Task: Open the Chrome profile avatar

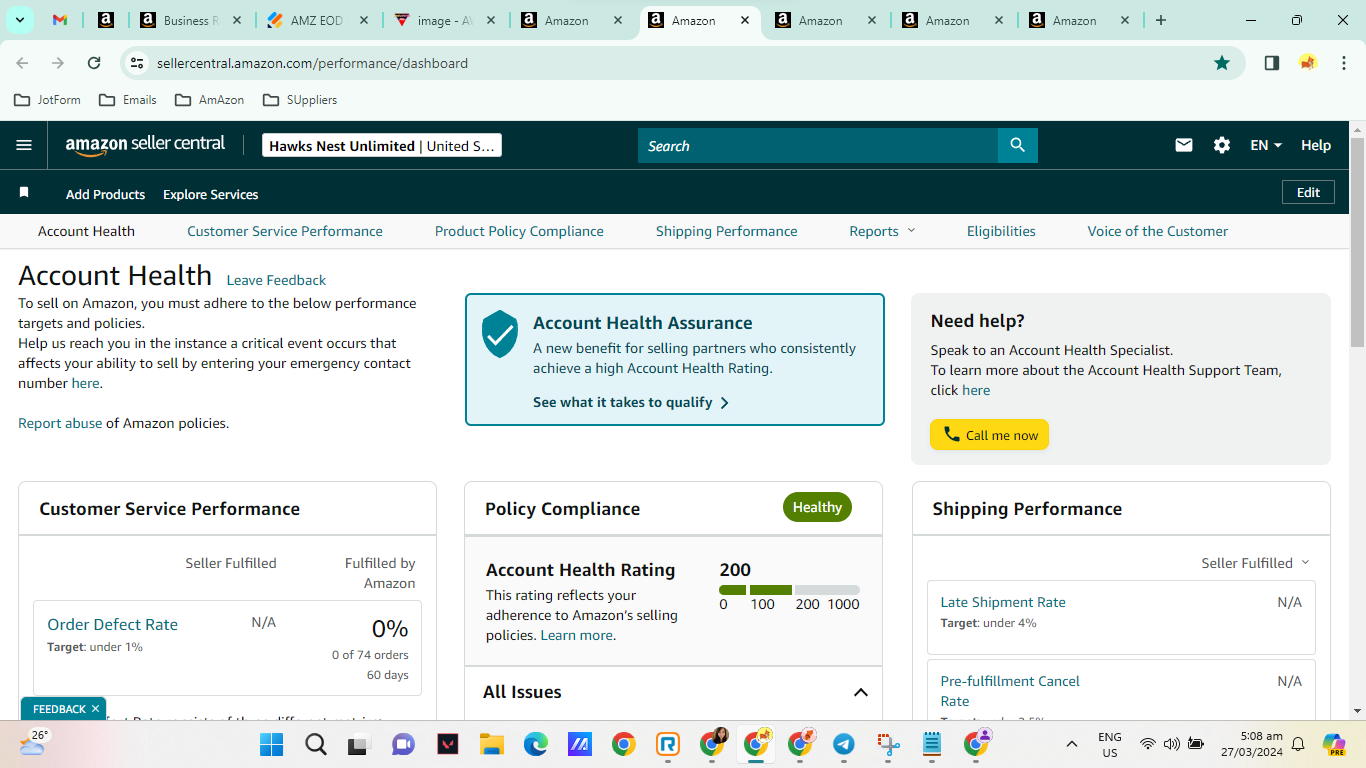Action: coord(1308,63)
